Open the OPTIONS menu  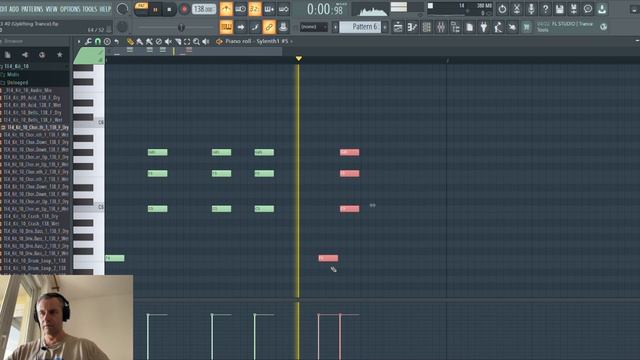(x=70, y=9)
